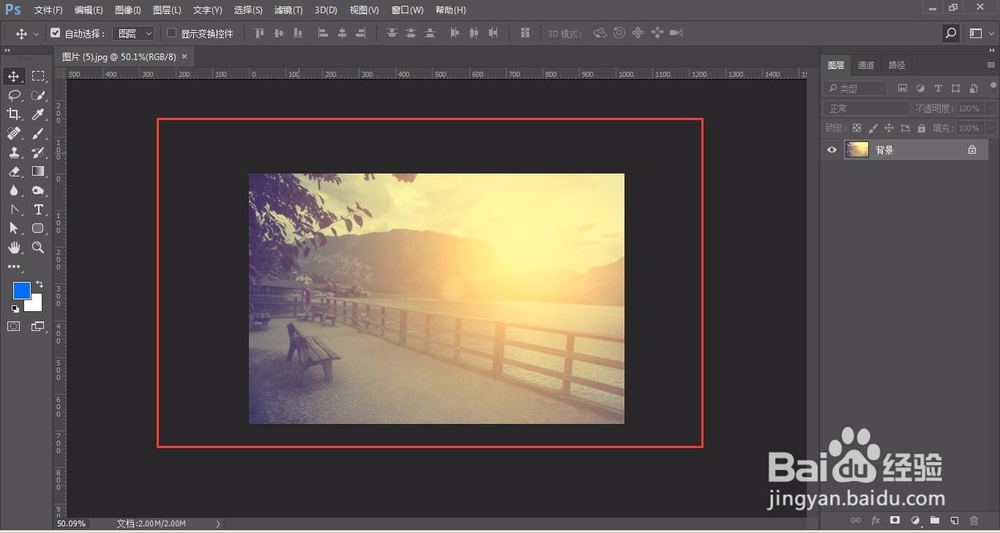Open the workspace switcher dropdown
The width and height of the screenshot is (1000, 533).
[x=980, y=33]
